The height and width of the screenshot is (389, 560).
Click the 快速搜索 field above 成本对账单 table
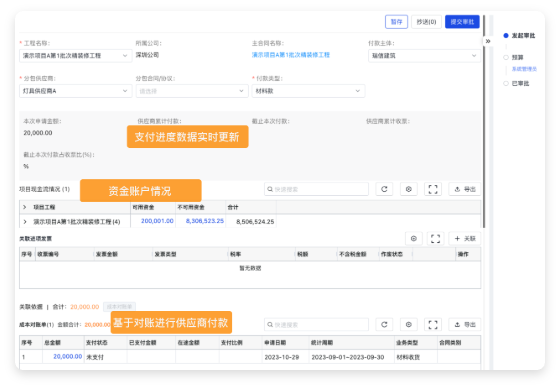pos(316,324)
